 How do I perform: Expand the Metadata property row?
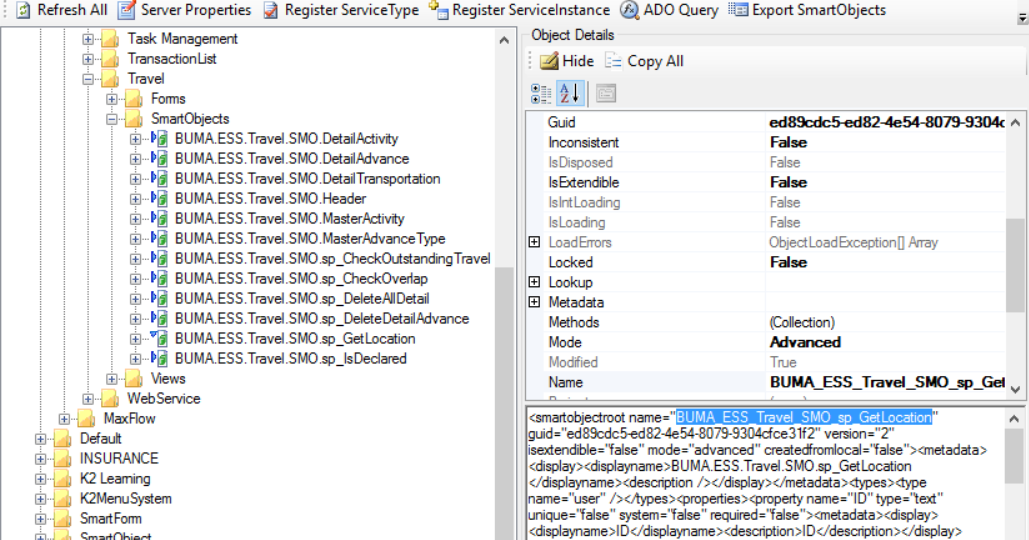pyautogui.click(x=535, y=302)
